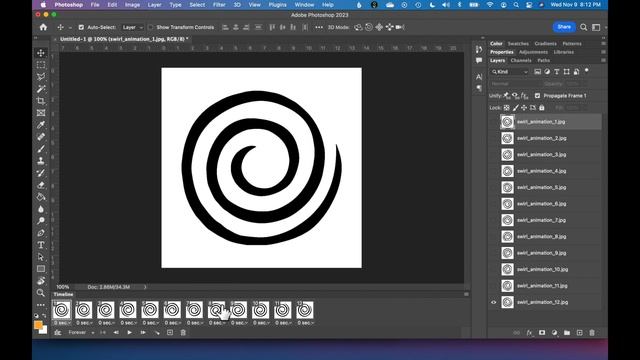Screen dimensions: 640x360
Task: Select the Brush tool
Action: coord(41,149)
